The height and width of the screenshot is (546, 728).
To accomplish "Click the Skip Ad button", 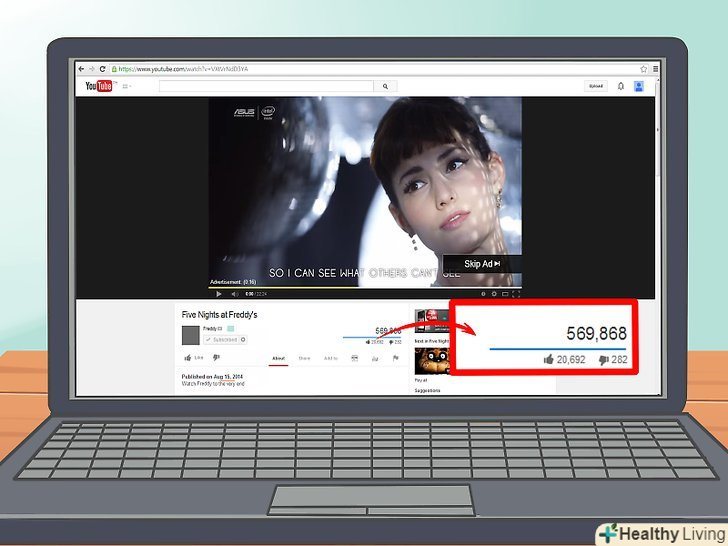I will point(482,264).
